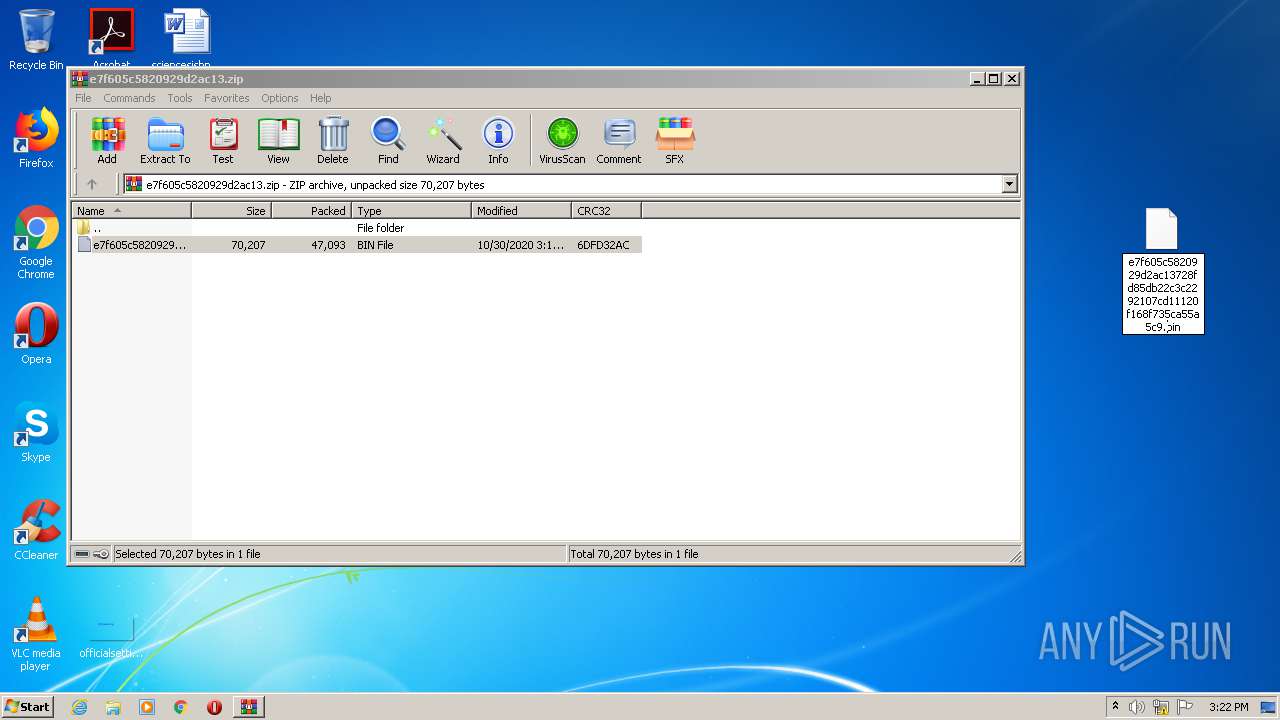Click the Add toolbar icon in WinRAR
Image resolution: width=1280 pixels, height=720 pixels.
[107, 140]
